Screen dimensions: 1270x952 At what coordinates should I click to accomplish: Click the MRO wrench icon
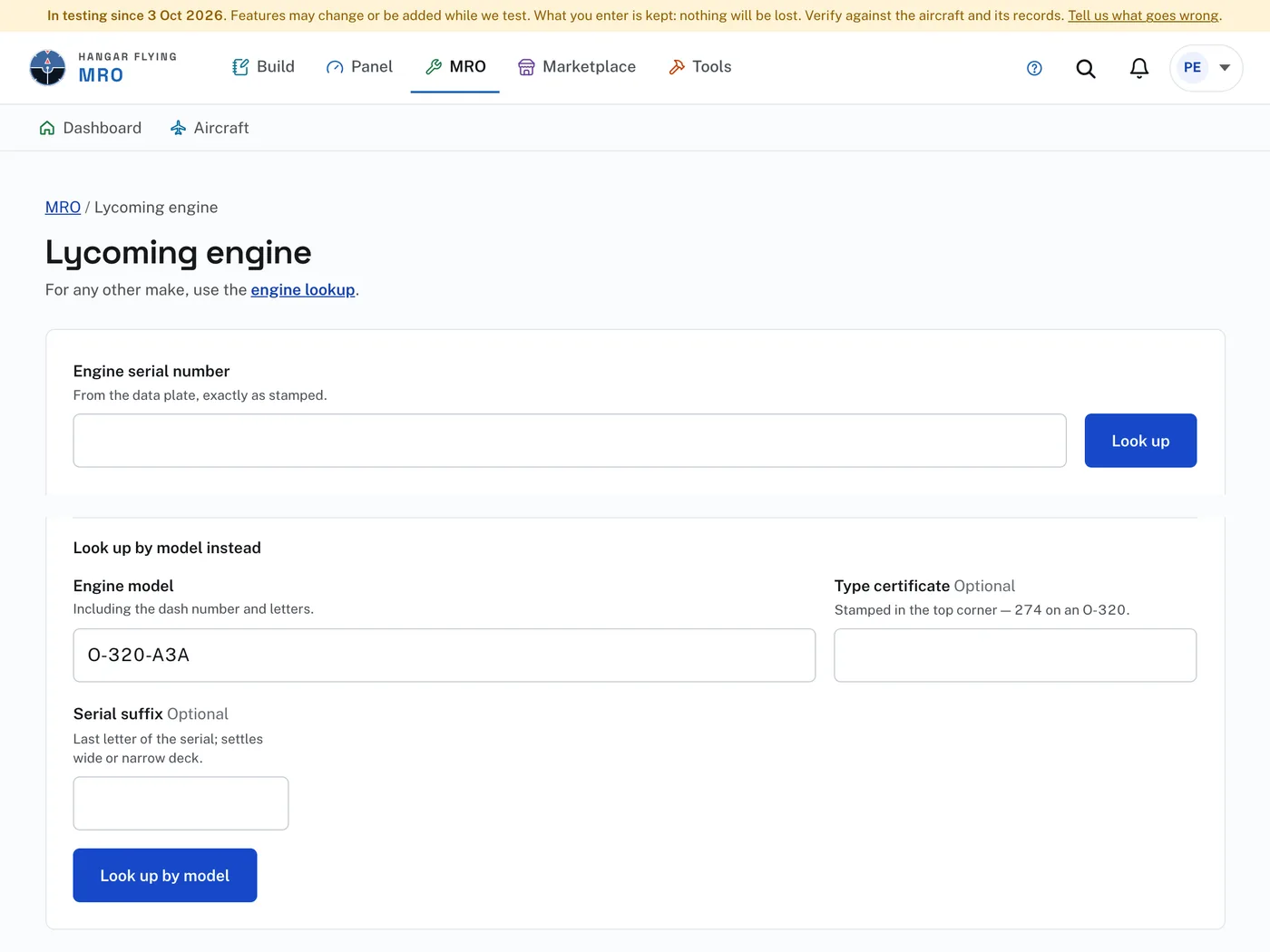coord(434,67)
